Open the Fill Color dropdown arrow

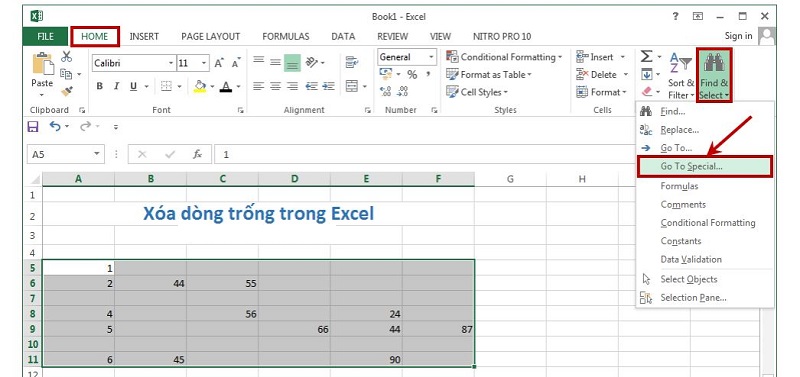click(212, 87)
